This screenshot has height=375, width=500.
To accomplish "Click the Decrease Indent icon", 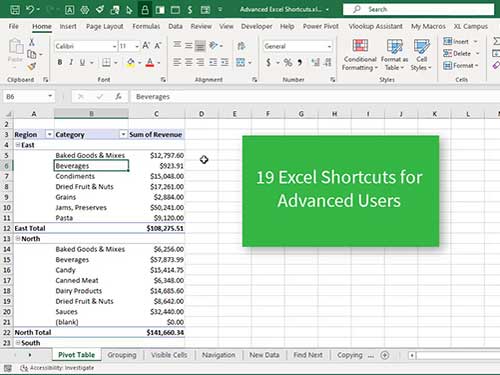I will click(x=213, y=62).
